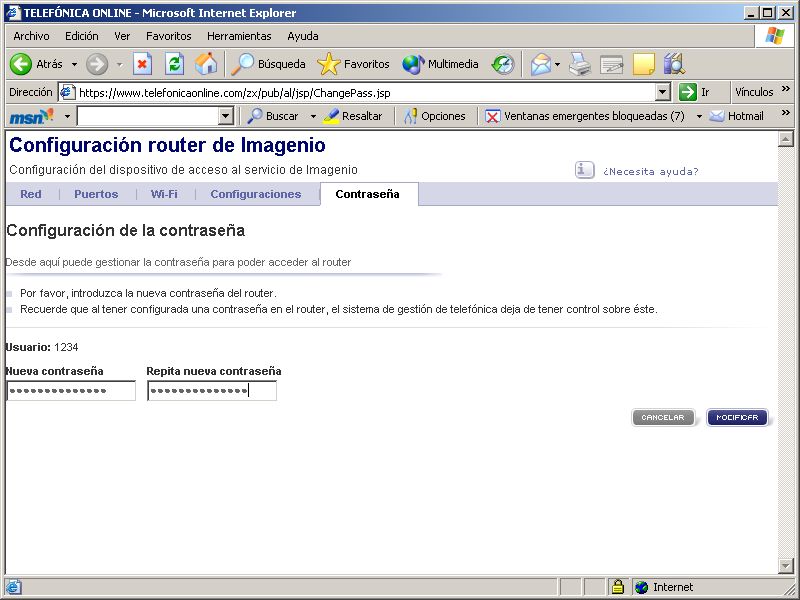This screenshot has width=800, height=600.
Task: Select the Contraseña tab
Action: (367, 194)
